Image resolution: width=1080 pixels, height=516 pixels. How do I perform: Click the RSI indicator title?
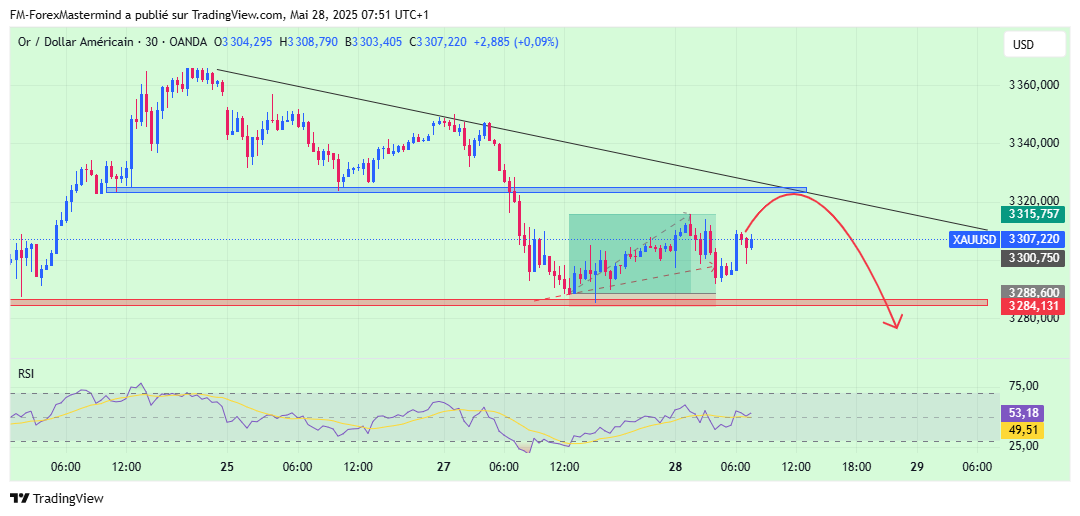pos(26,373)
